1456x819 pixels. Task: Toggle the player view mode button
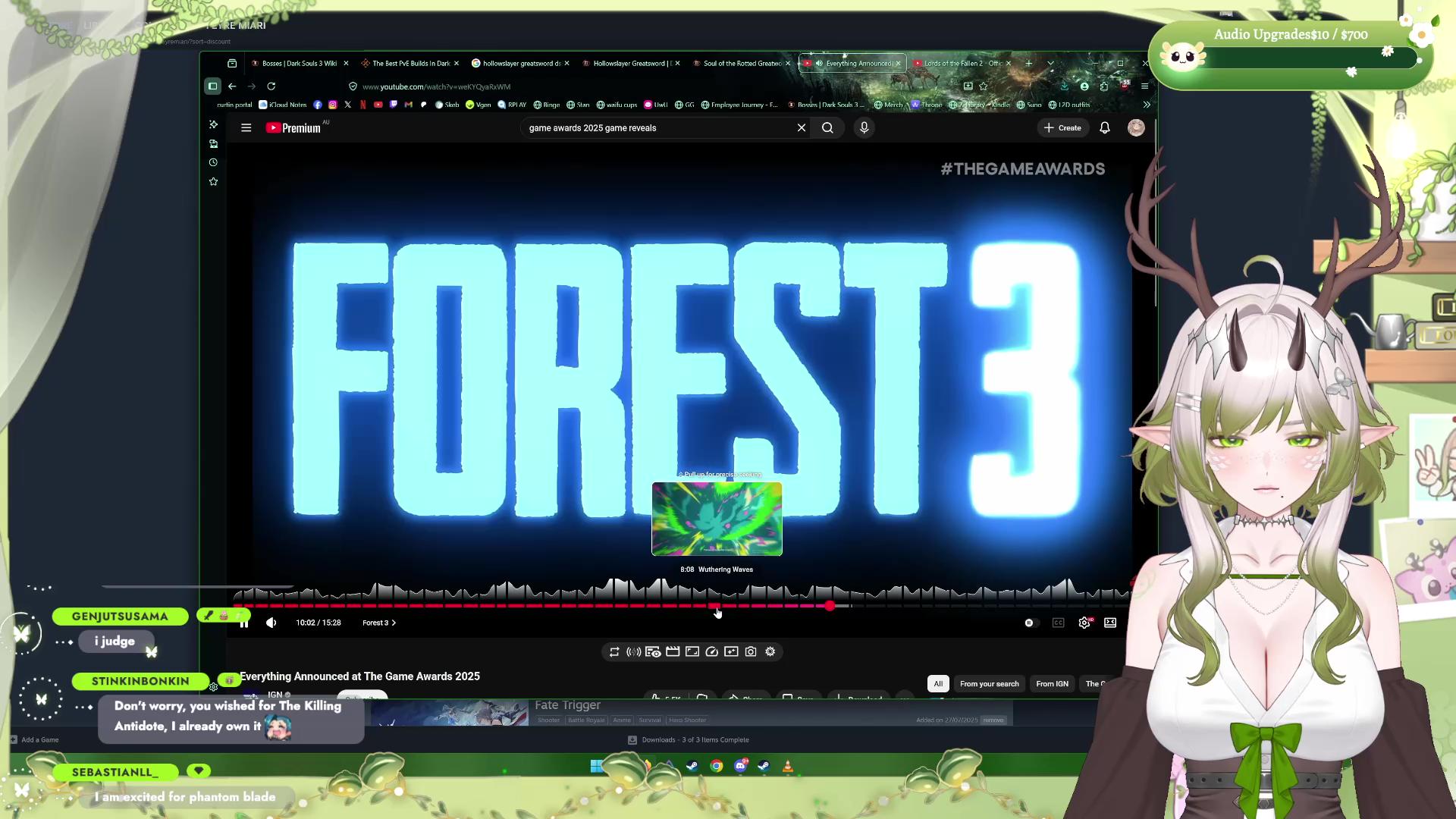1110,623
